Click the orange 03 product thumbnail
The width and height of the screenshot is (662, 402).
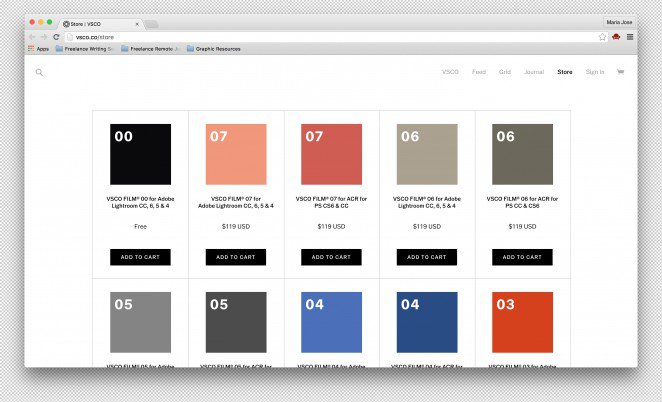522,322
